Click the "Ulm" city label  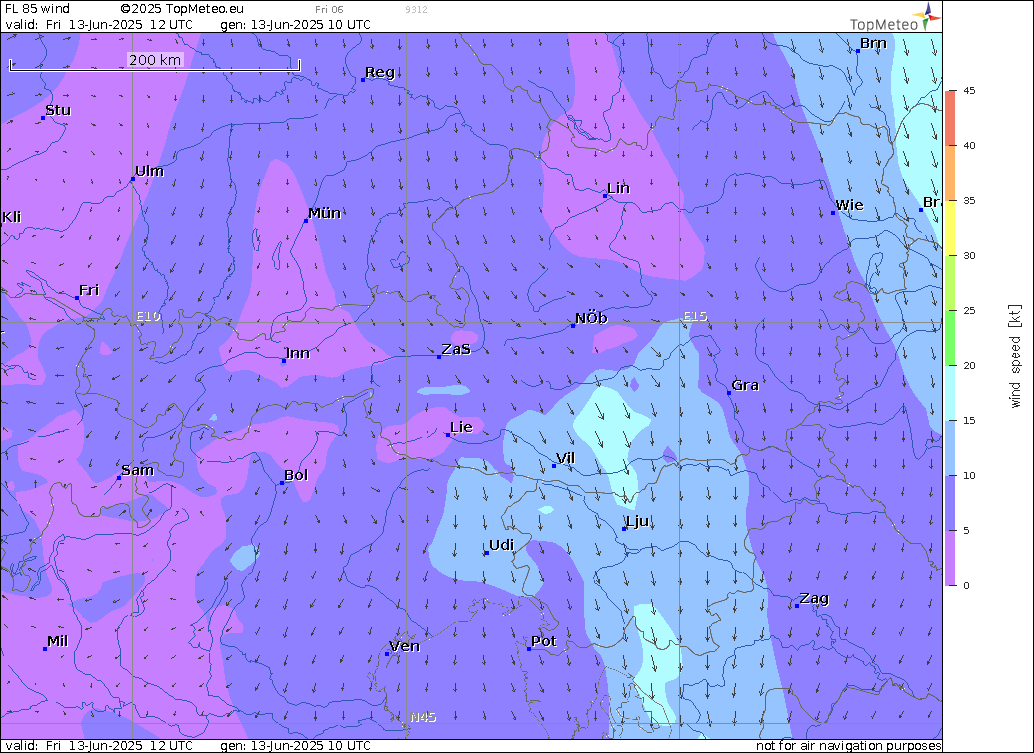coord(149,171)
